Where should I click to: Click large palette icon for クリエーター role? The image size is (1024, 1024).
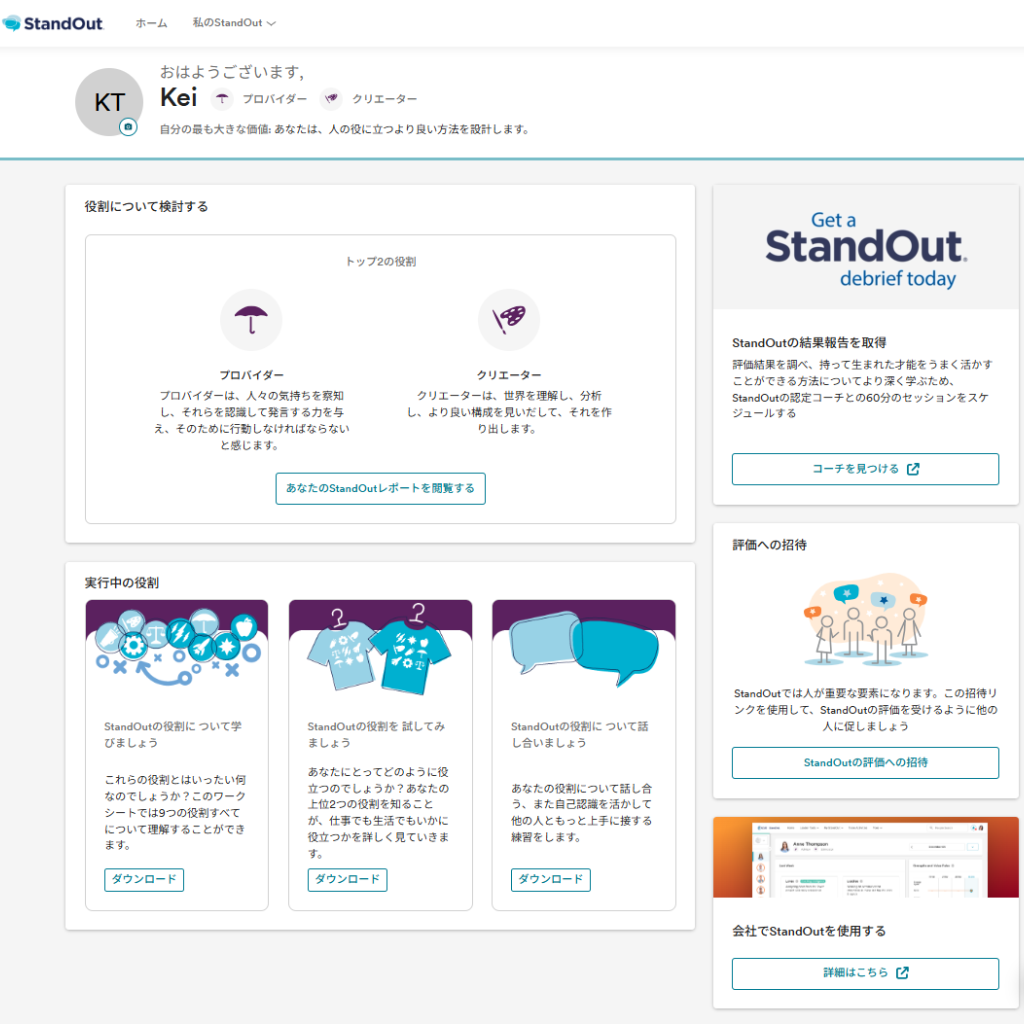509,320
